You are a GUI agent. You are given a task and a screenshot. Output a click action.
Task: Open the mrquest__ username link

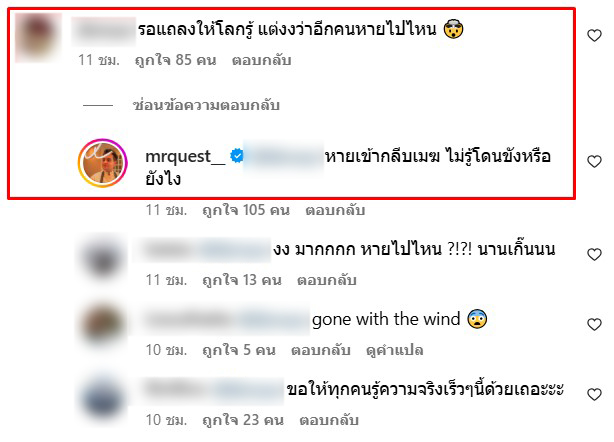(185, 157)
